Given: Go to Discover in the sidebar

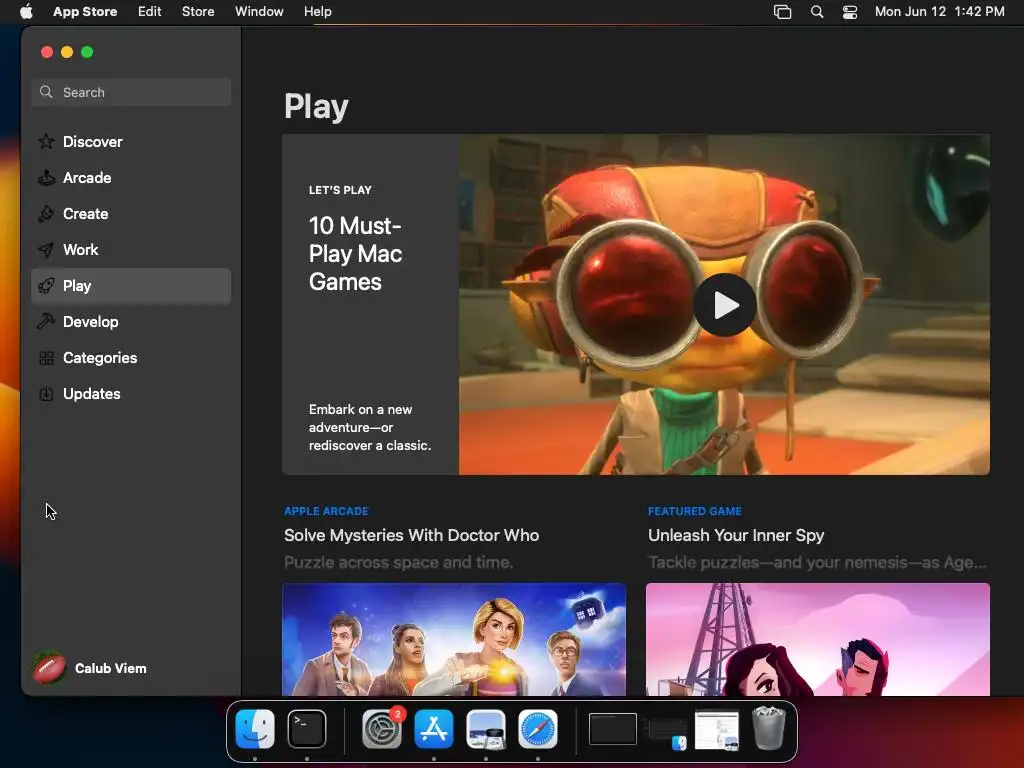Looking at the screenshot, I should [x=131, y=142].
